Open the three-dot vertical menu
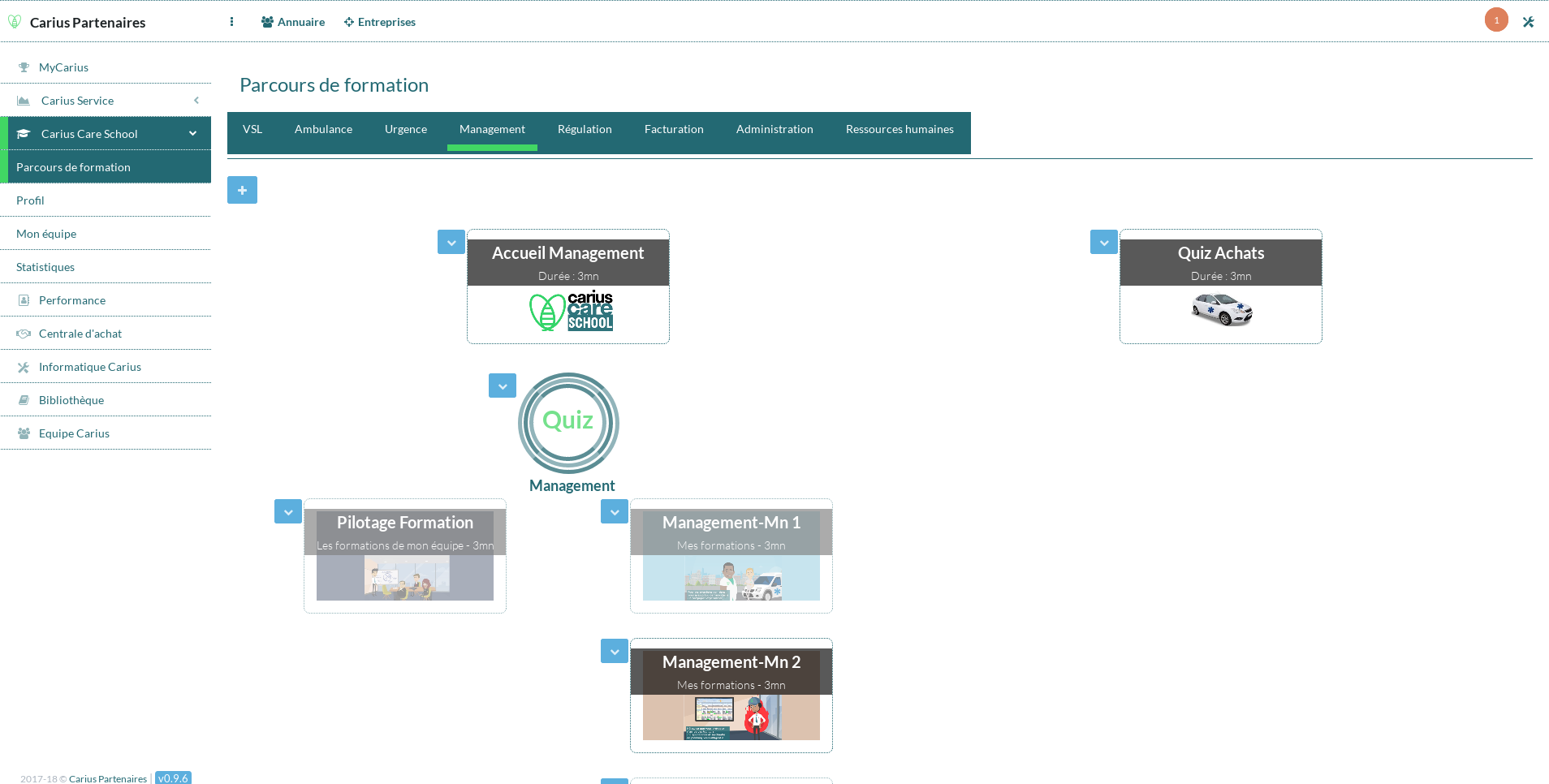The height and width of the screenshot is (784, 1549). [231, 22]
